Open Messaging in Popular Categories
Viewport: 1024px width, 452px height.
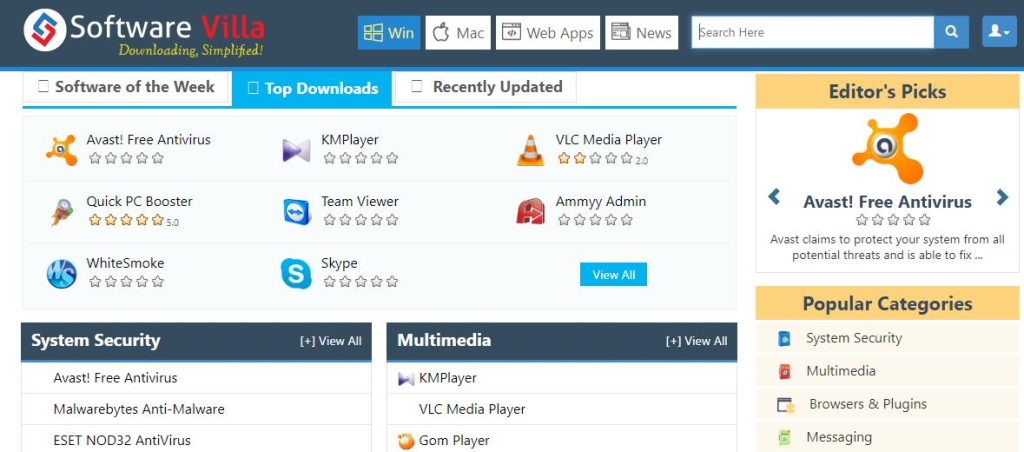839,438
